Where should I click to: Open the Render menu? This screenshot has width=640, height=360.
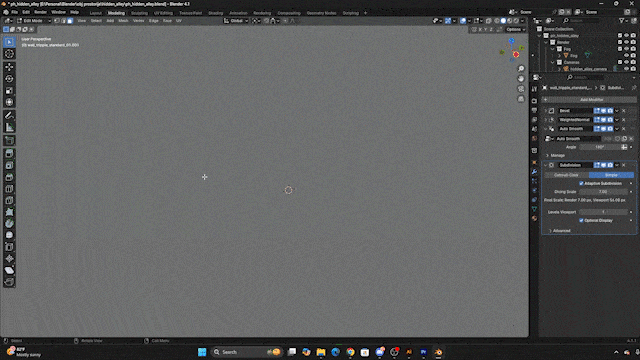pos(40,12)
